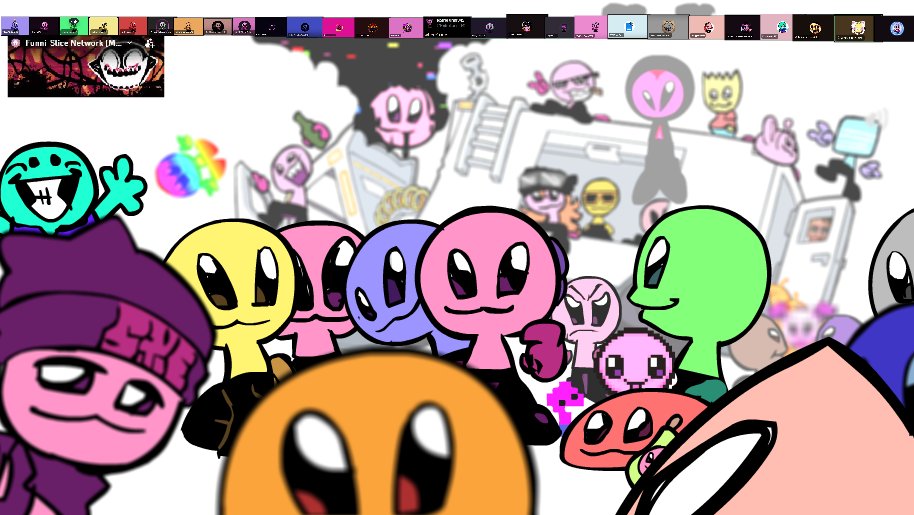
Task: Select the light blue tile with document icon
Action: pyautogui.click(x=627, y=26)
